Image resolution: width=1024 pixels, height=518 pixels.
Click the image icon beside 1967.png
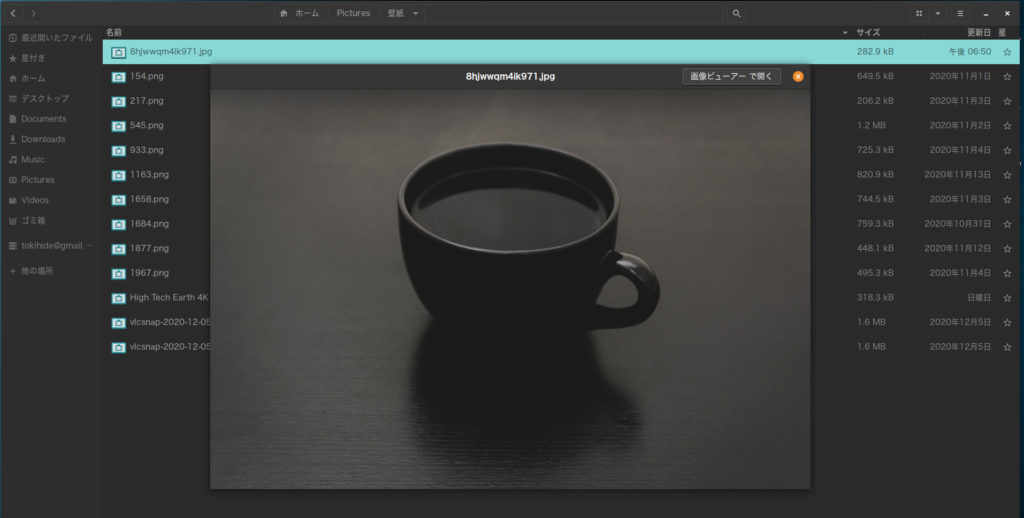pyautogui.click(x=118, y=274)
